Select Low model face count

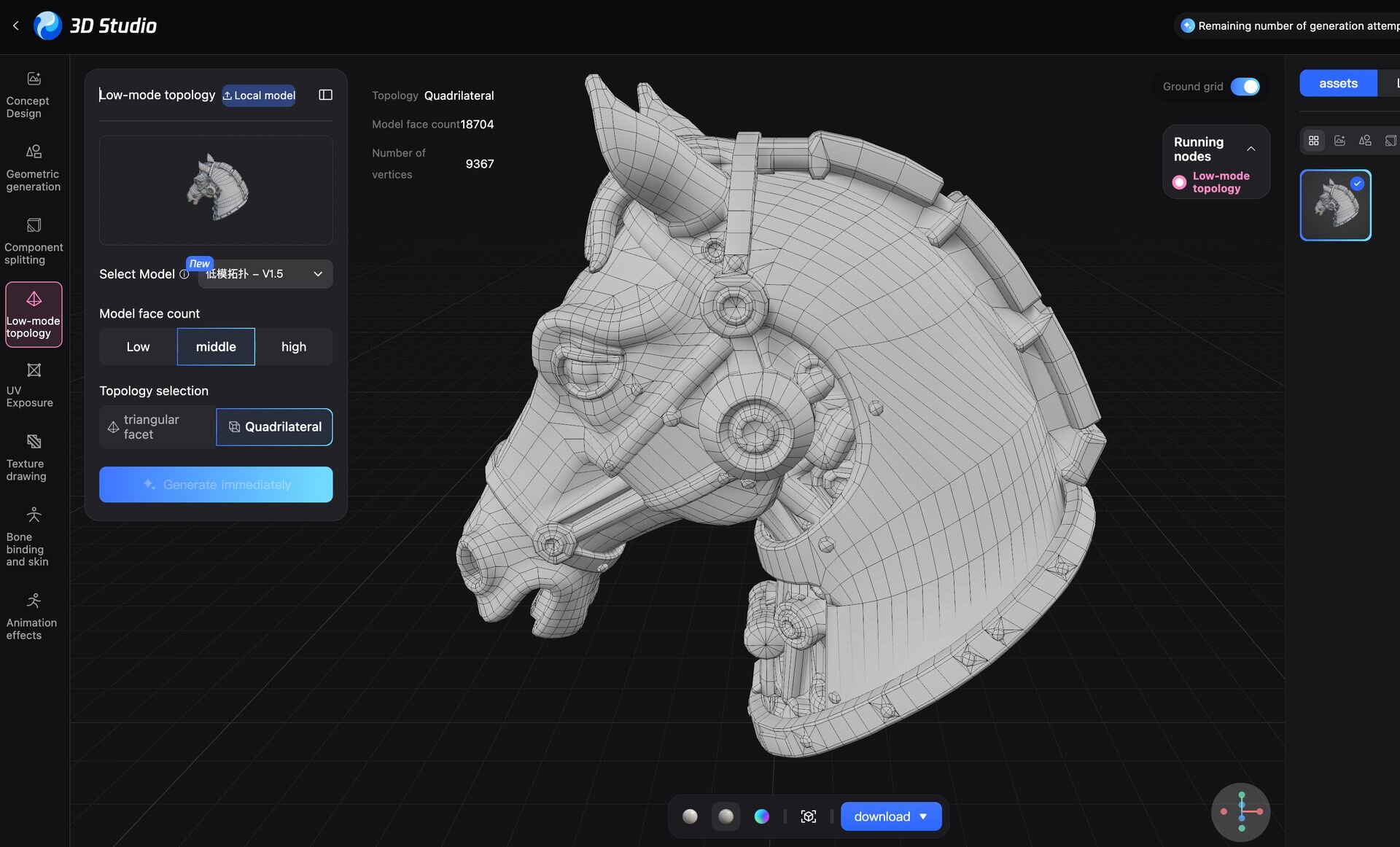tap(138, 347)
